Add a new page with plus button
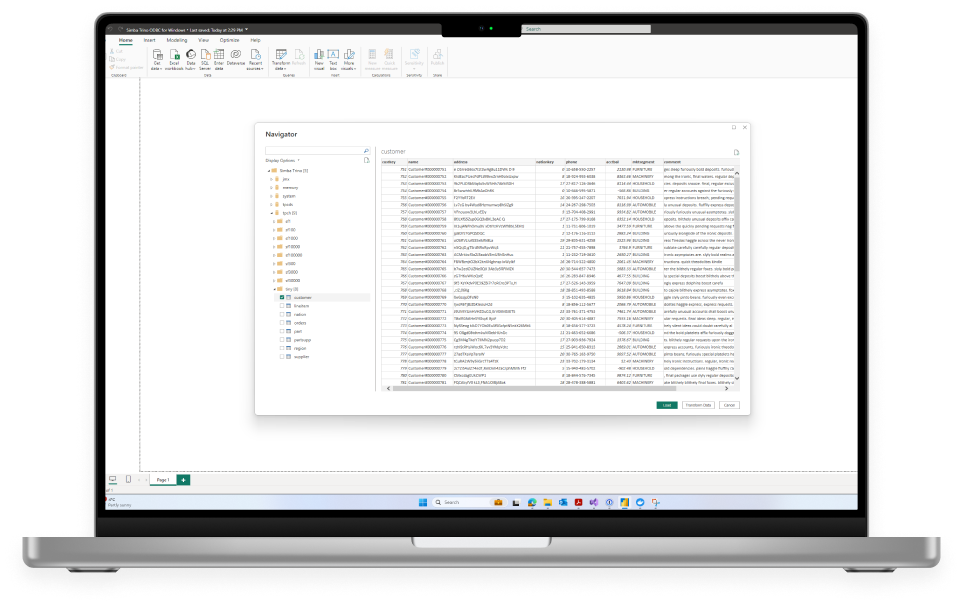 point(183,480)
